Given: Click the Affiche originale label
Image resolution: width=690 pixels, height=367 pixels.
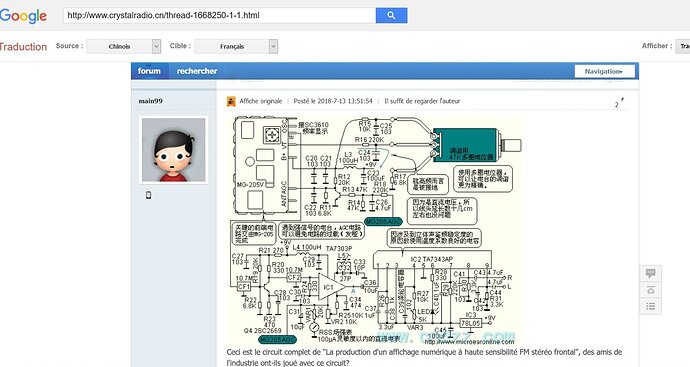Looking at the screenshot, I should (x=261, y=101).
